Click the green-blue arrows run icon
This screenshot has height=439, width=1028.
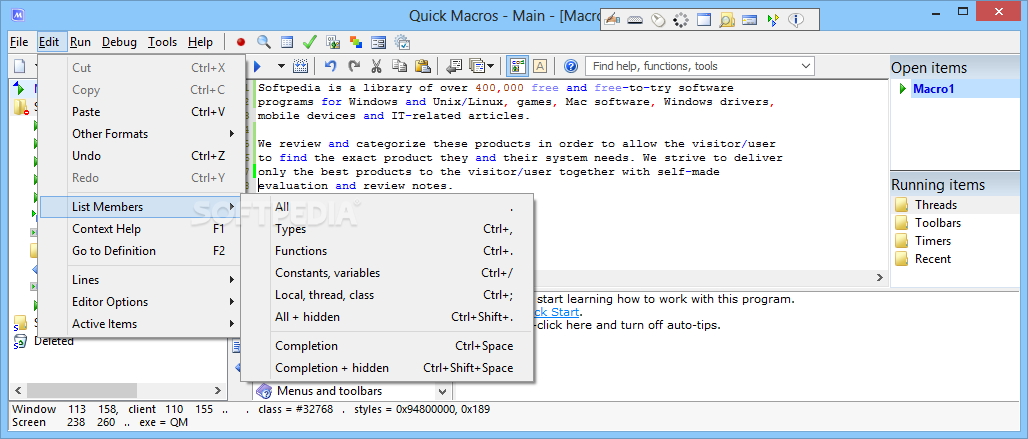click(x=773, y=20)
